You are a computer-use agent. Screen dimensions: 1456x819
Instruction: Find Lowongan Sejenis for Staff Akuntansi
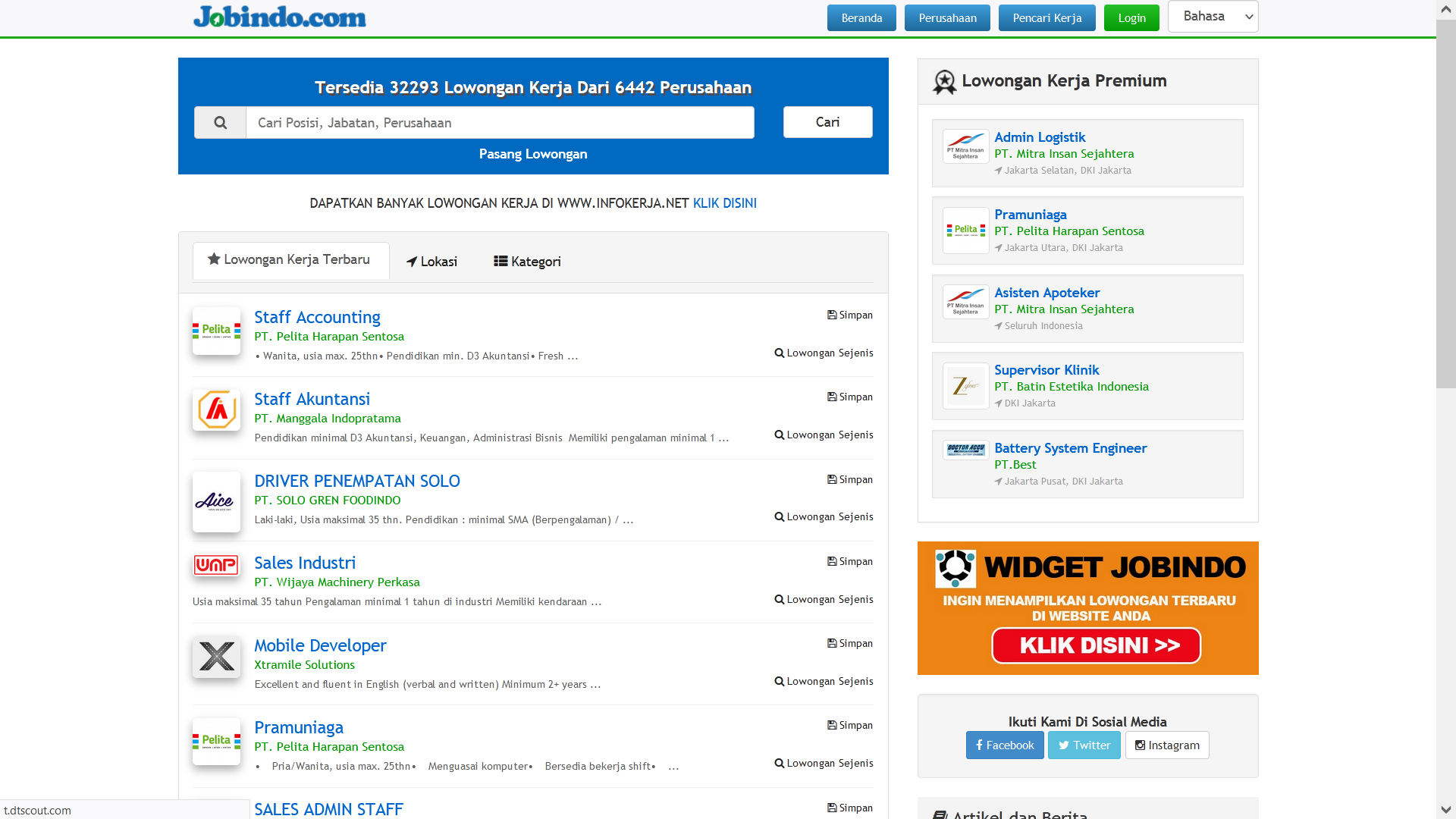click(824, 435)
